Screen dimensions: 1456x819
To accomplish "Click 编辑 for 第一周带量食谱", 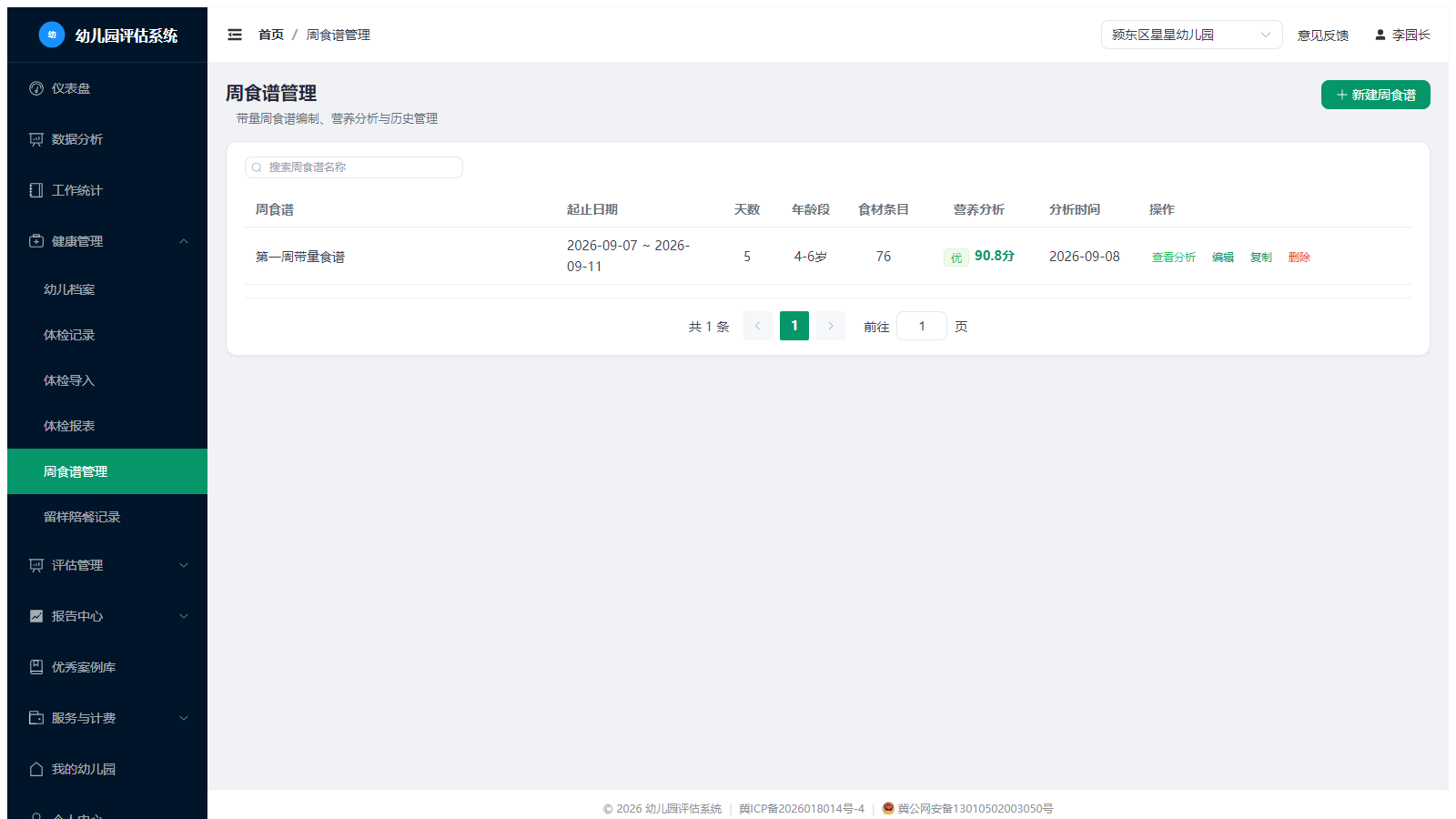I will pyautogui.click(x=1222, y=258).
